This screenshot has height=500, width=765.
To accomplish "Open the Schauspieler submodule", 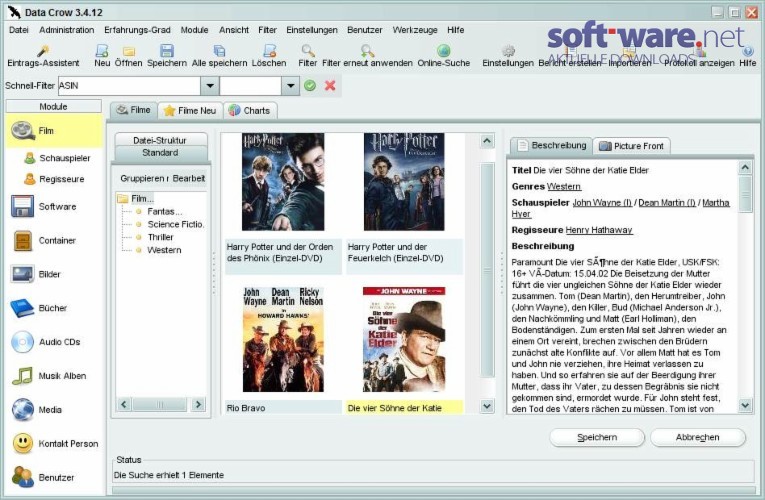I will click(x=57, y=158).
